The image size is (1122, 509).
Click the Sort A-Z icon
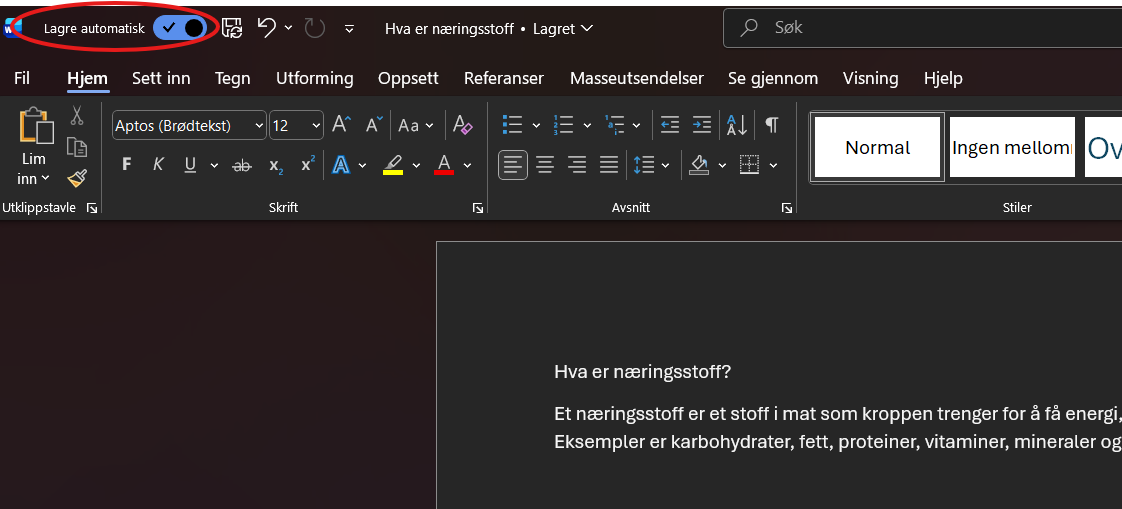[737, 125]
